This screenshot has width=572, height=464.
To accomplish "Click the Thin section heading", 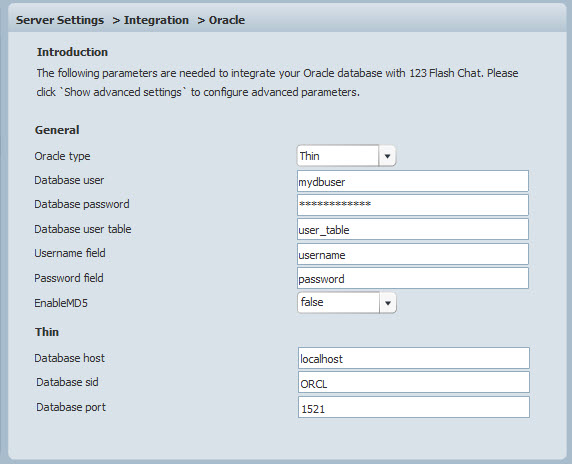I will 47,332.
